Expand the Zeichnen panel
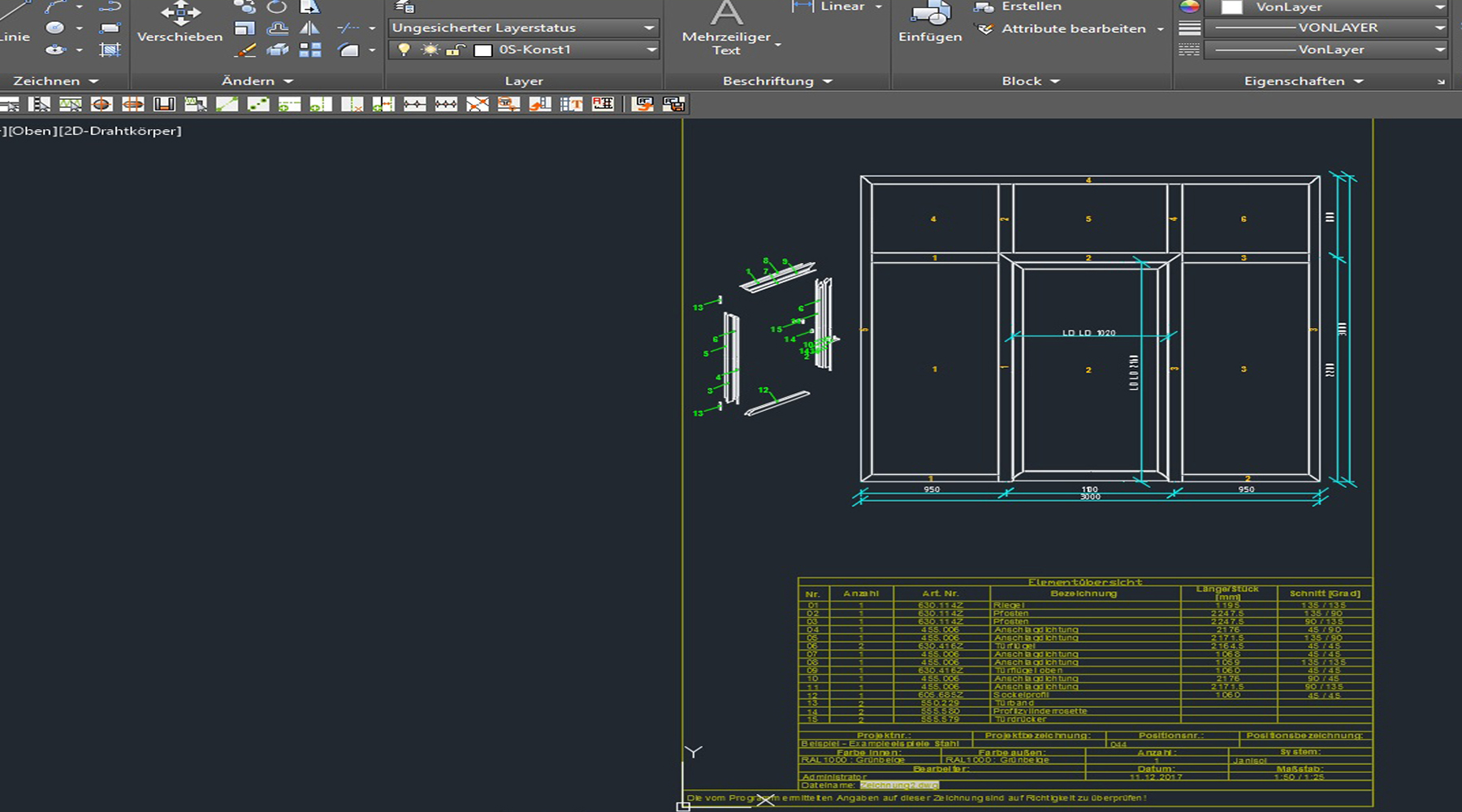The image size is (1462, 812). click(55, 81)
